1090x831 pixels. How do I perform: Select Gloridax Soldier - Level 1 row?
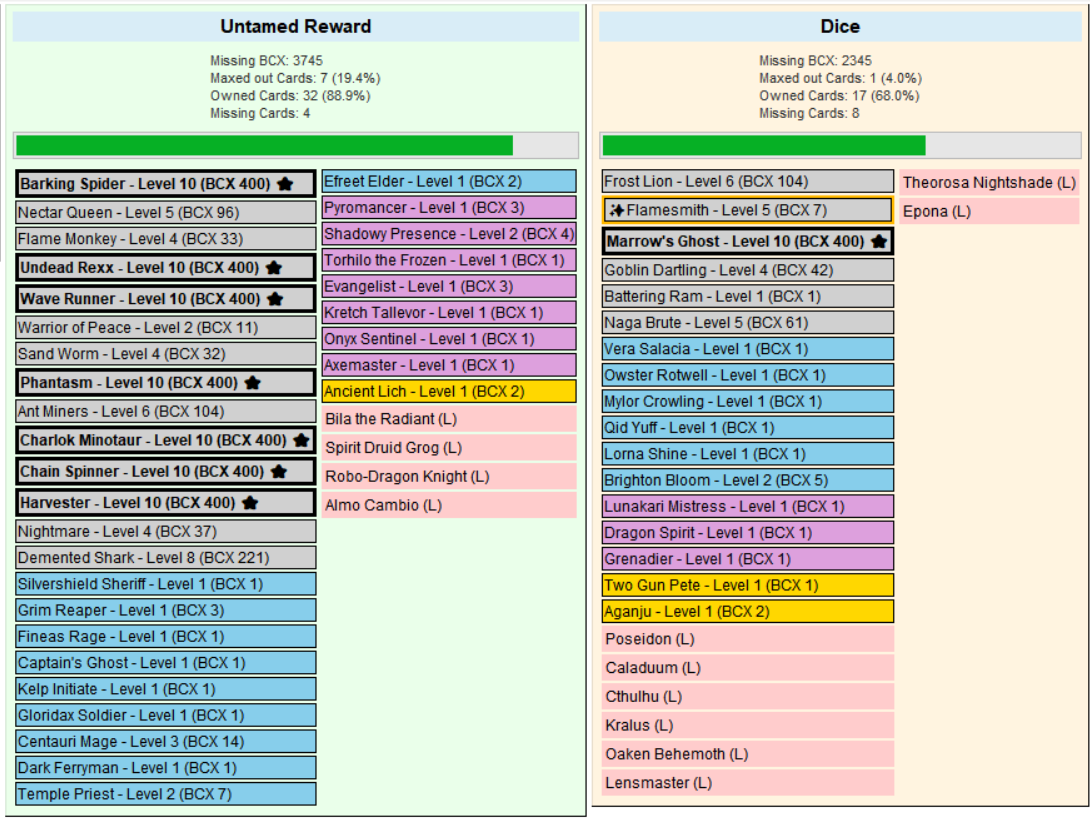pos(166,715)
